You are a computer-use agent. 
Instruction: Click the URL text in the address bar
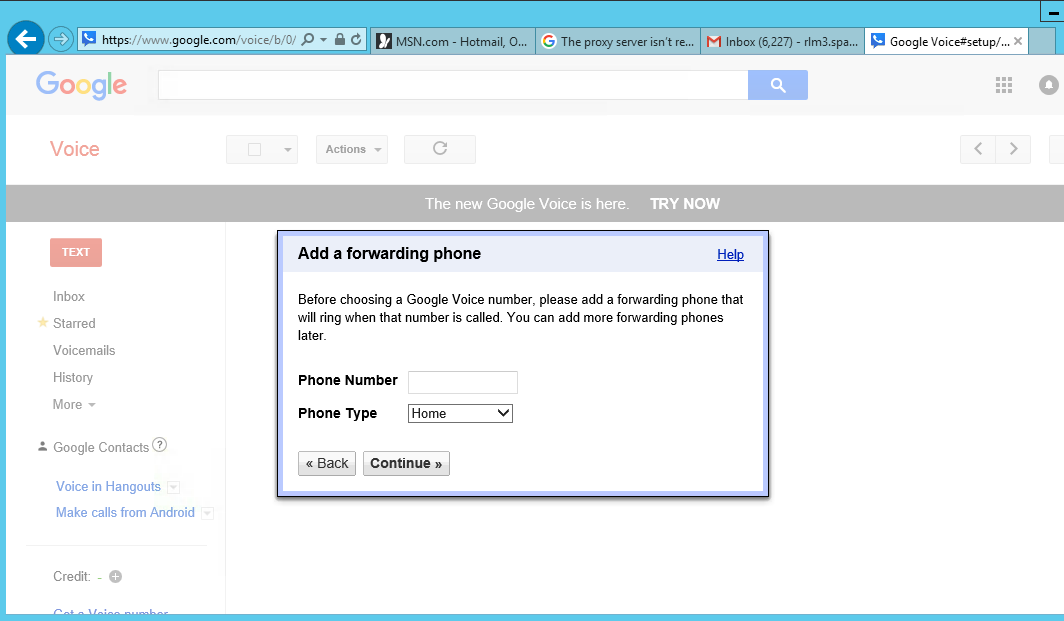coord(198,39)
